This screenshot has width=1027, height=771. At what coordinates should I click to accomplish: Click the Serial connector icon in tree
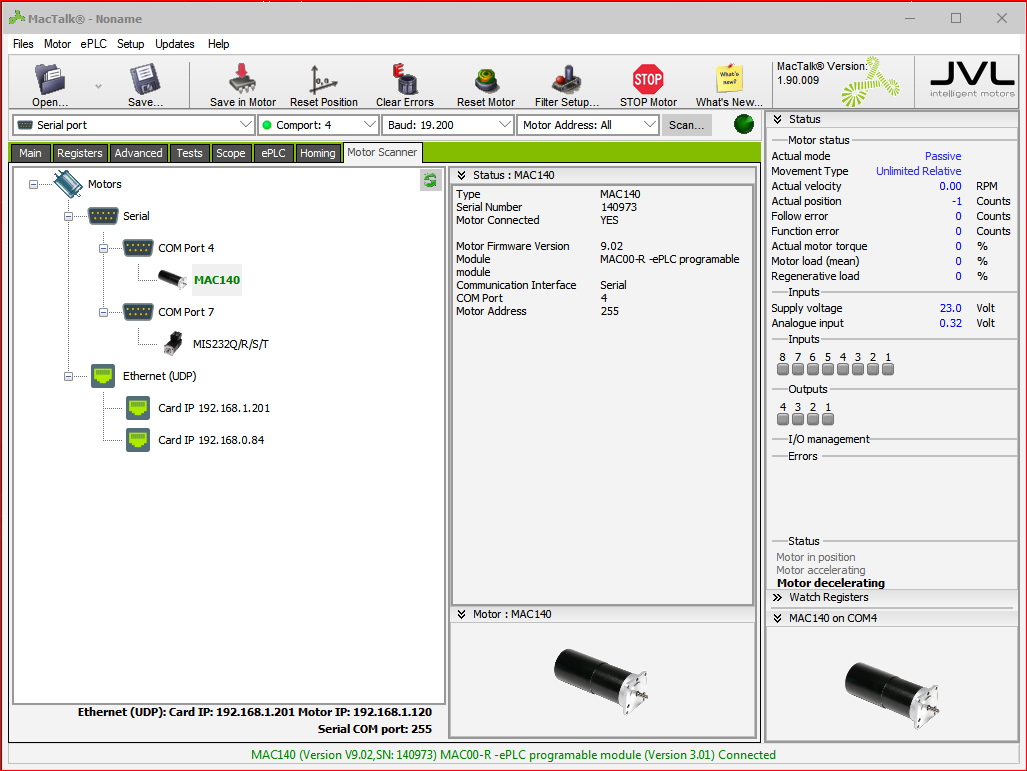coord(103,216)
